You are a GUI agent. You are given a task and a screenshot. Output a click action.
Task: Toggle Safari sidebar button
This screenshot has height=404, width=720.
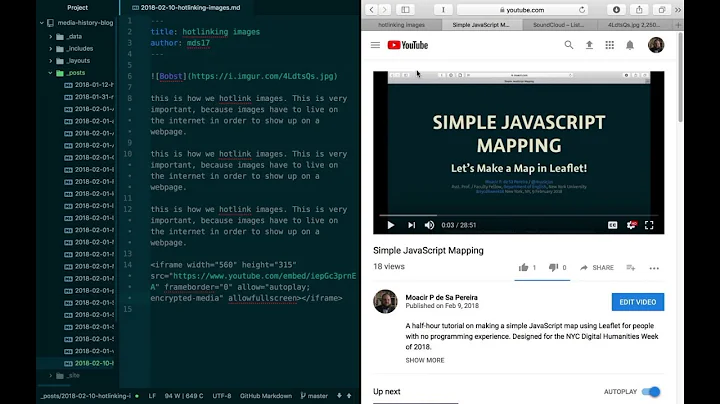pos(405,10)
